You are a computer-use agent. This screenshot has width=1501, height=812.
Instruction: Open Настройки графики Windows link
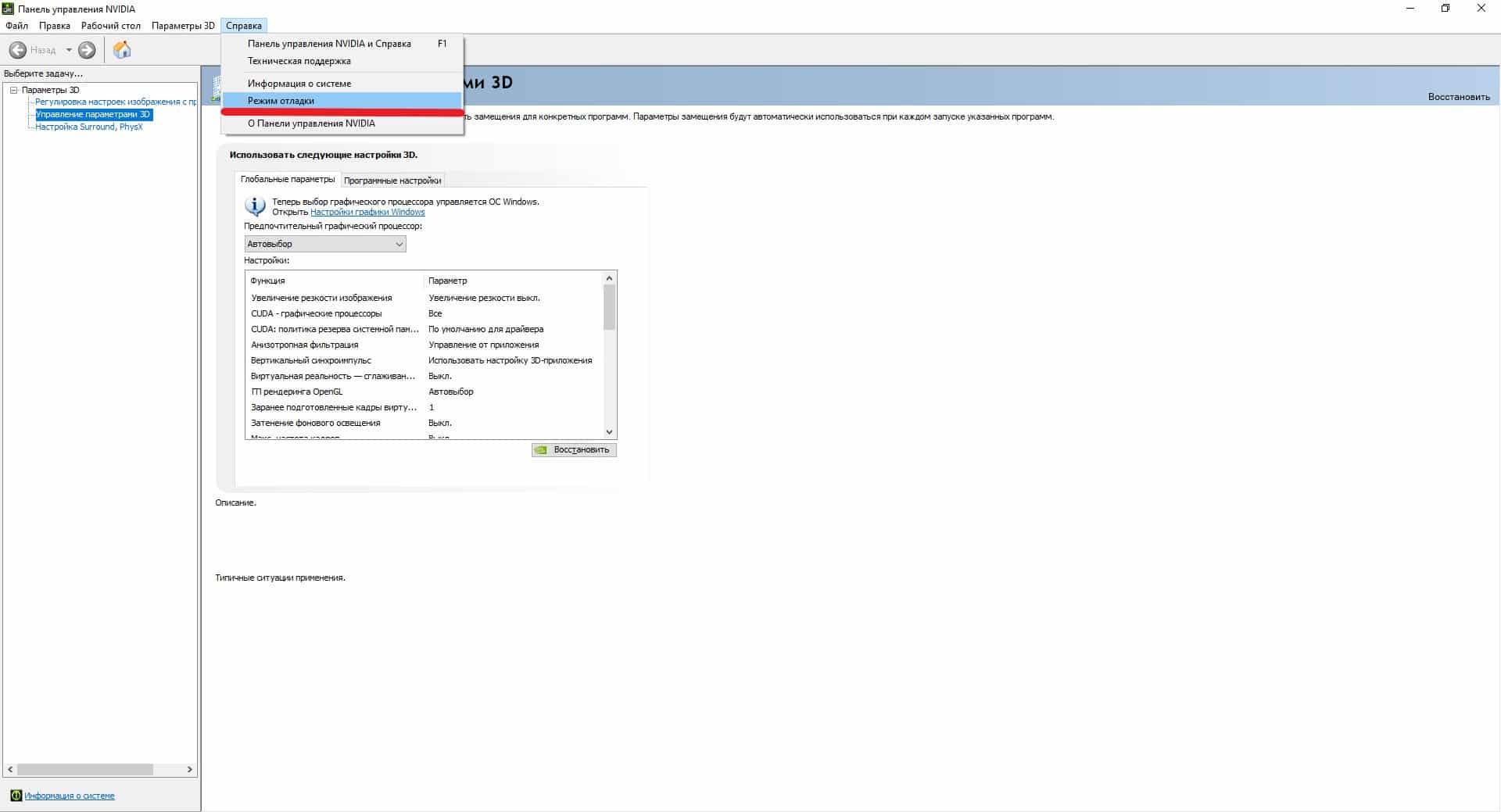pyautogui.click(x=367, y=212)
